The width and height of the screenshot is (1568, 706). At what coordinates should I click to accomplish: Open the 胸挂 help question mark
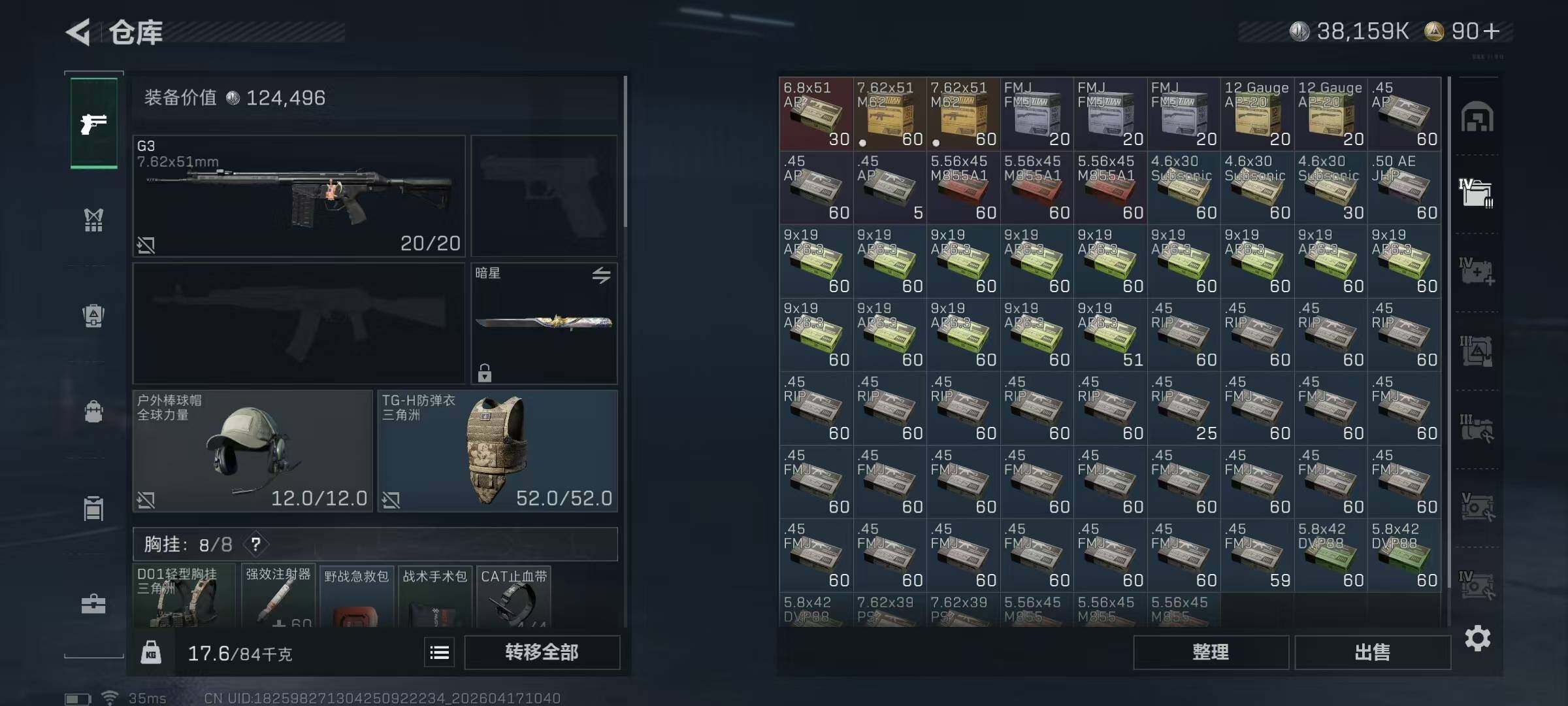click(256, 544)
